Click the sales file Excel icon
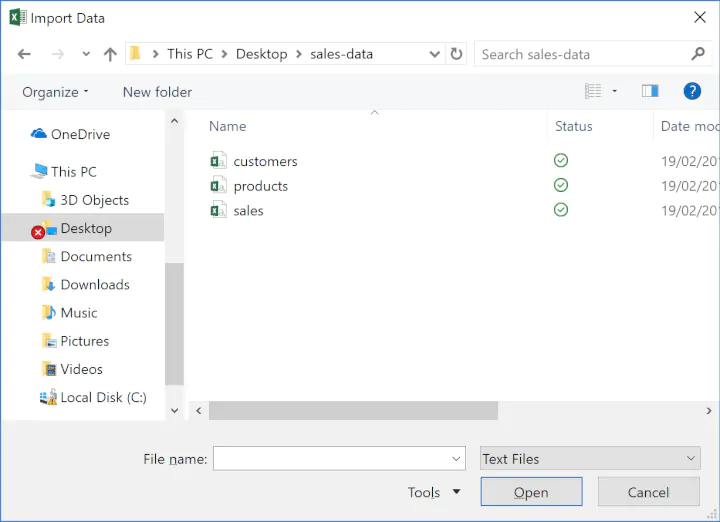 coord(219,210)
